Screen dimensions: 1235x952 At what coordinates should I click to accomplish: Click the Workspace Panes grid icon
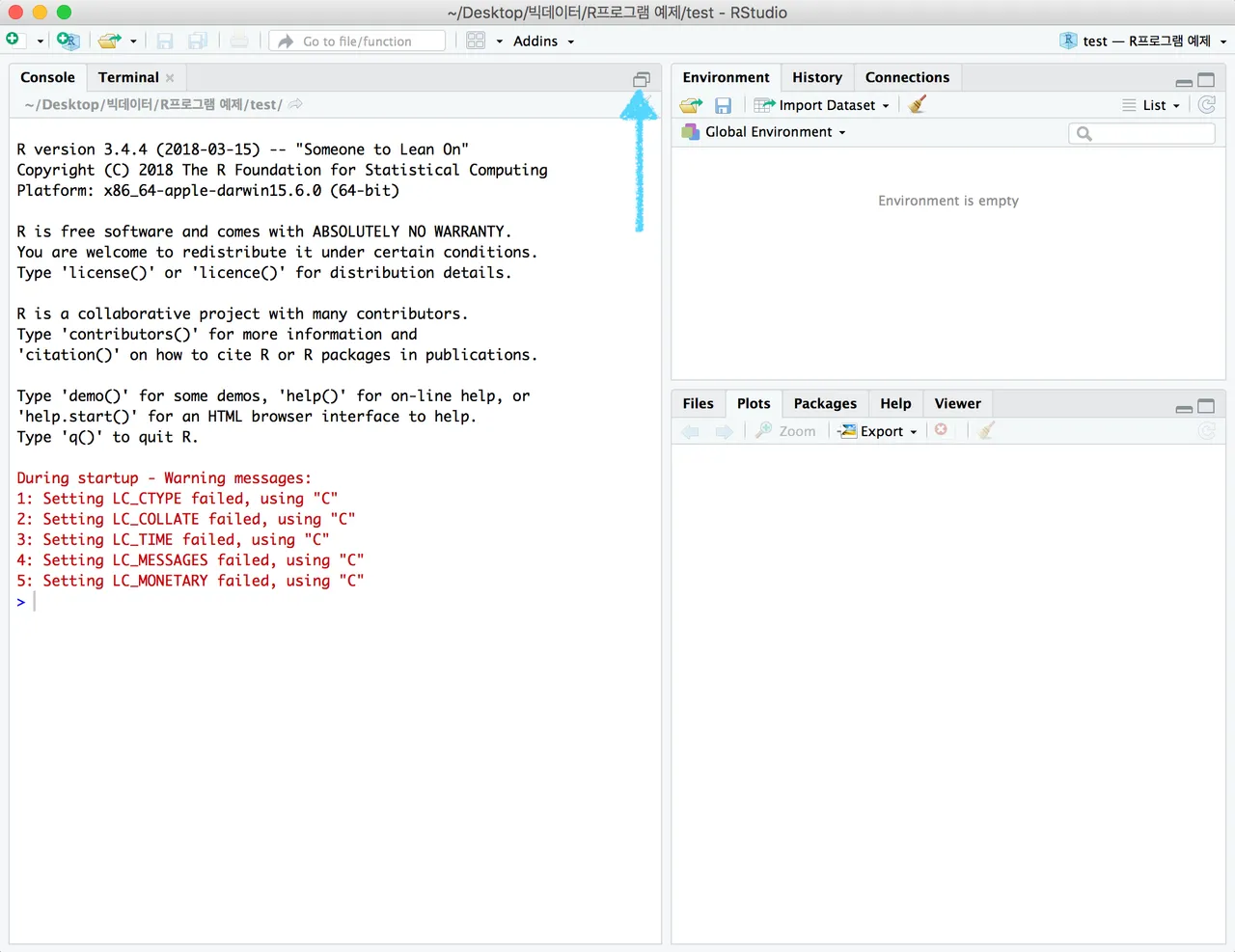click(x=476, y=41)
